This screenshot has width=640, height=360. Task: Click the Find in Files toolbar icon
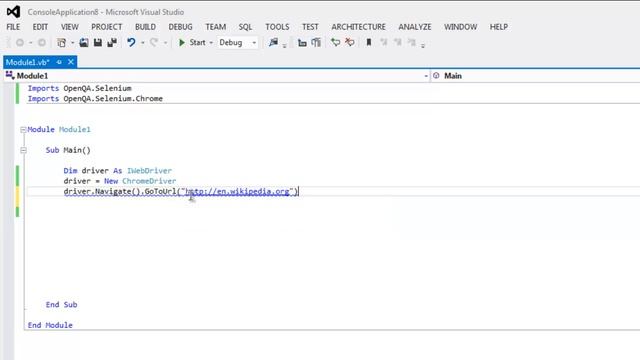(273, 42)
